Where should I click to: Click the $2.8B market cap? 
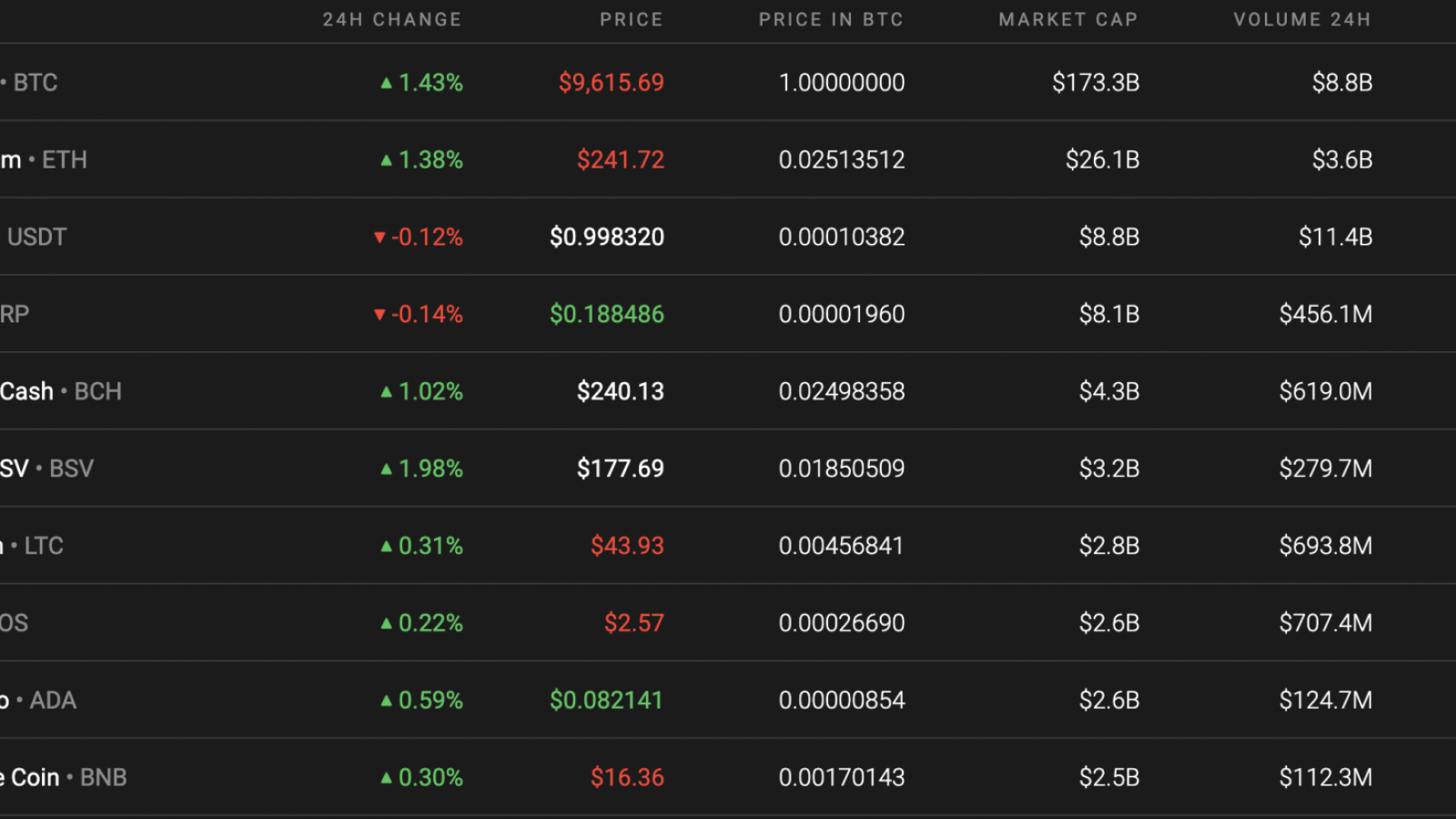click(1109, 546)
